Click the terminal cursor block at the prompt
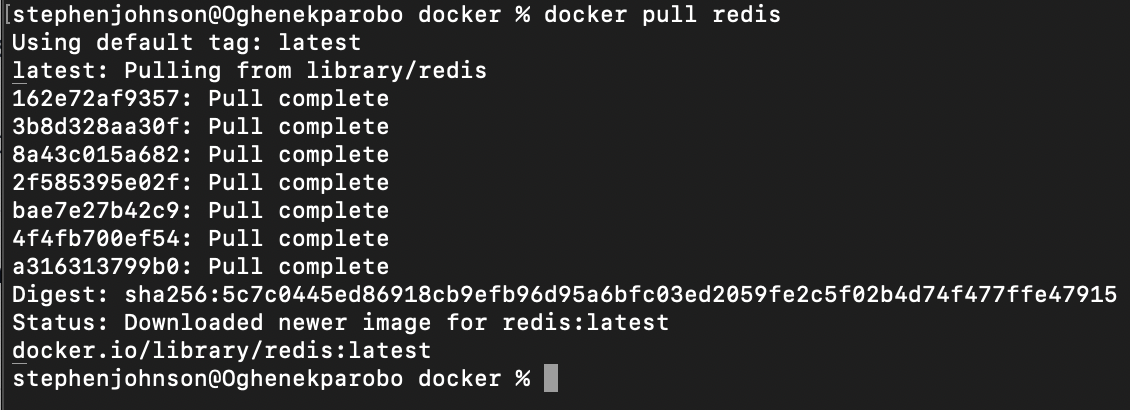 [550, 379]
